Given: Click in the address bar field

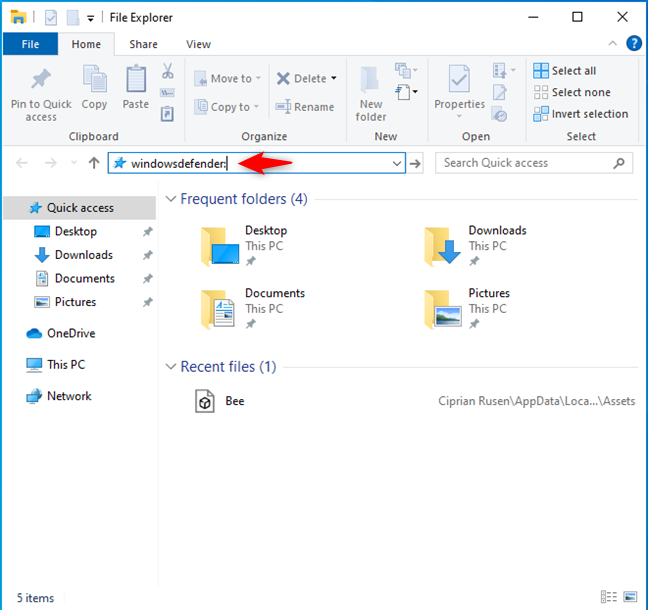Looking at the screenshot, I should pos(256,164).
